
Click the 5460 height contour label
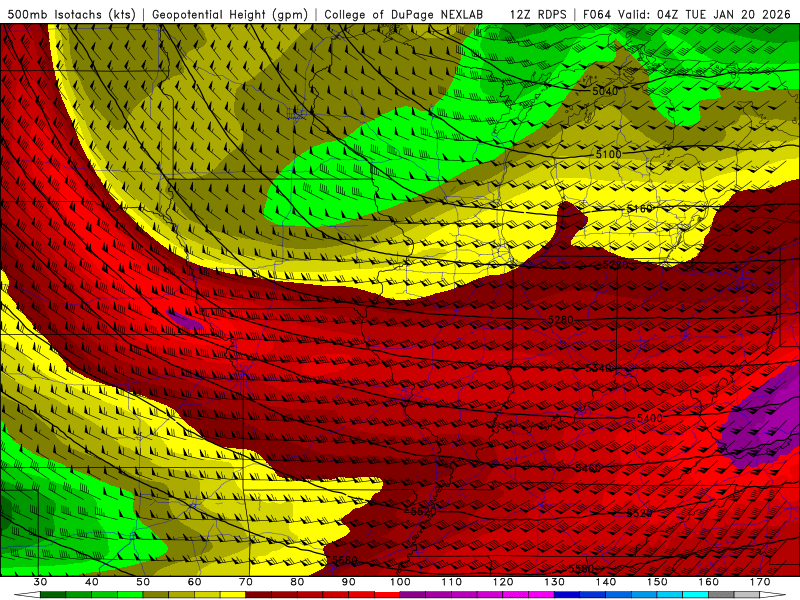click(x=587, y=468)
